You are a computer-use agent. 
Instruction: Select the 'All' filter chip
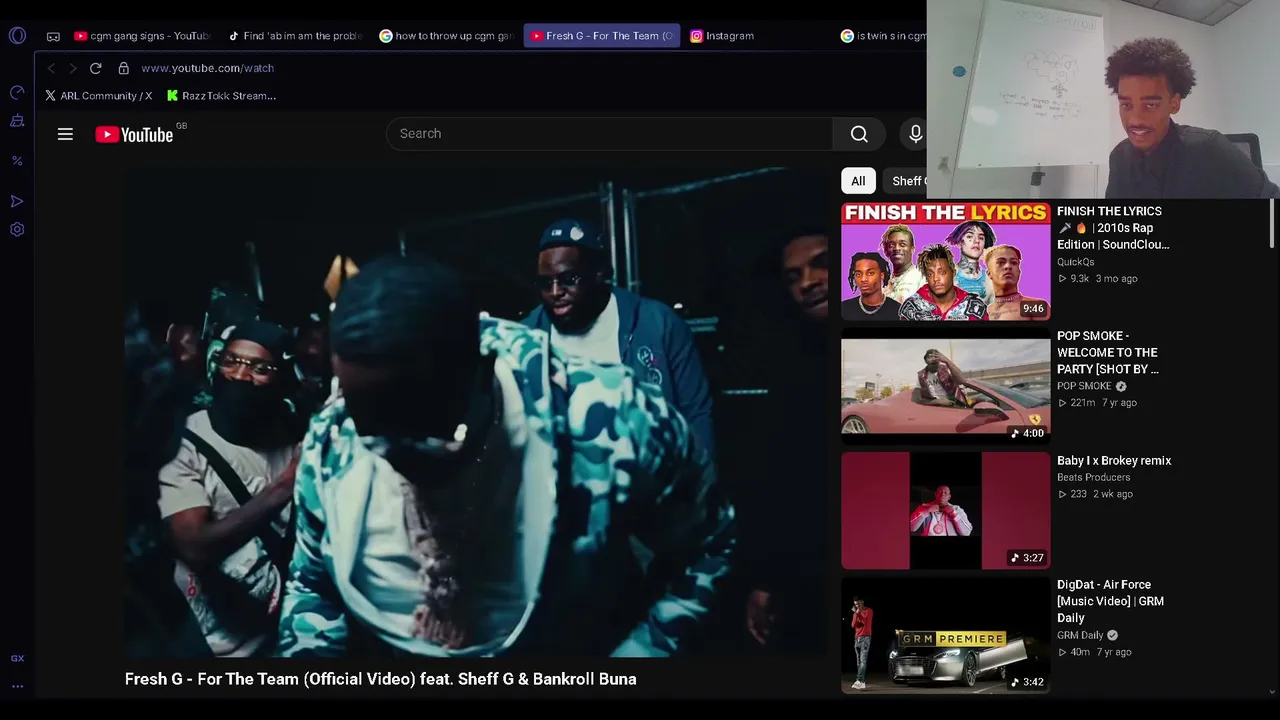tap(858, 181)
